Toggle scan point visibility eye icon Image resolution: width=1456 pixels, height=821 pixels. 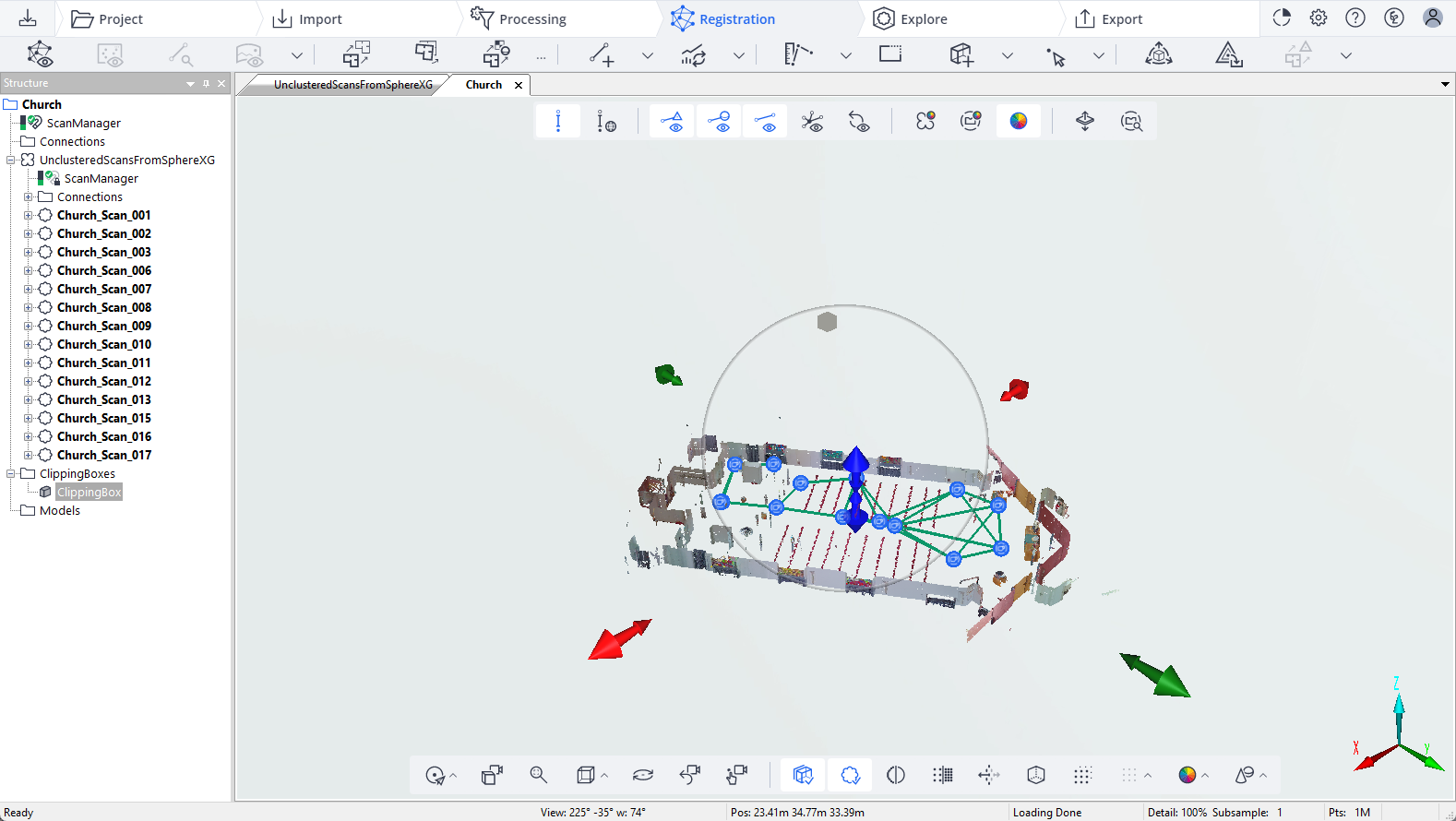pos(719,121)
